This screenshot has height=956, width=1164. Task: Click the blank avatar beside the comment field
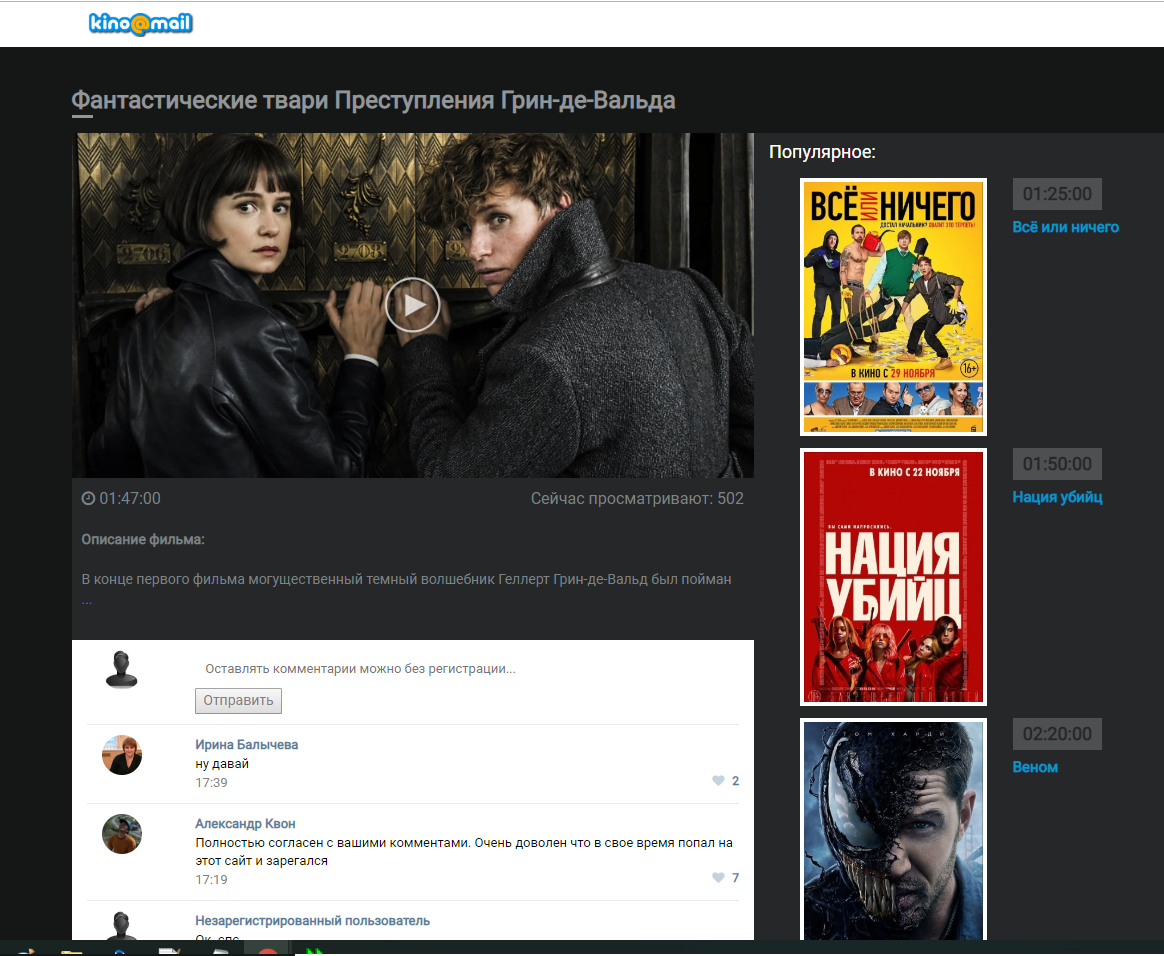121,669
